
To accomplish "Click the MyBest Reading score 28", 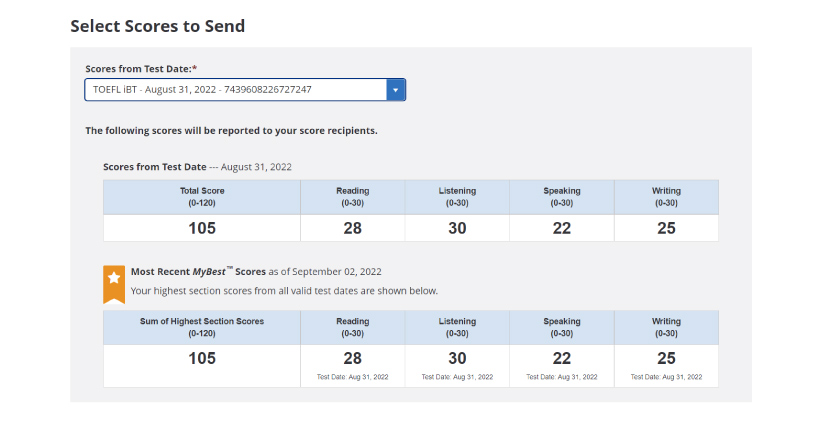I will pyautogui.click(x=352, y=359).
